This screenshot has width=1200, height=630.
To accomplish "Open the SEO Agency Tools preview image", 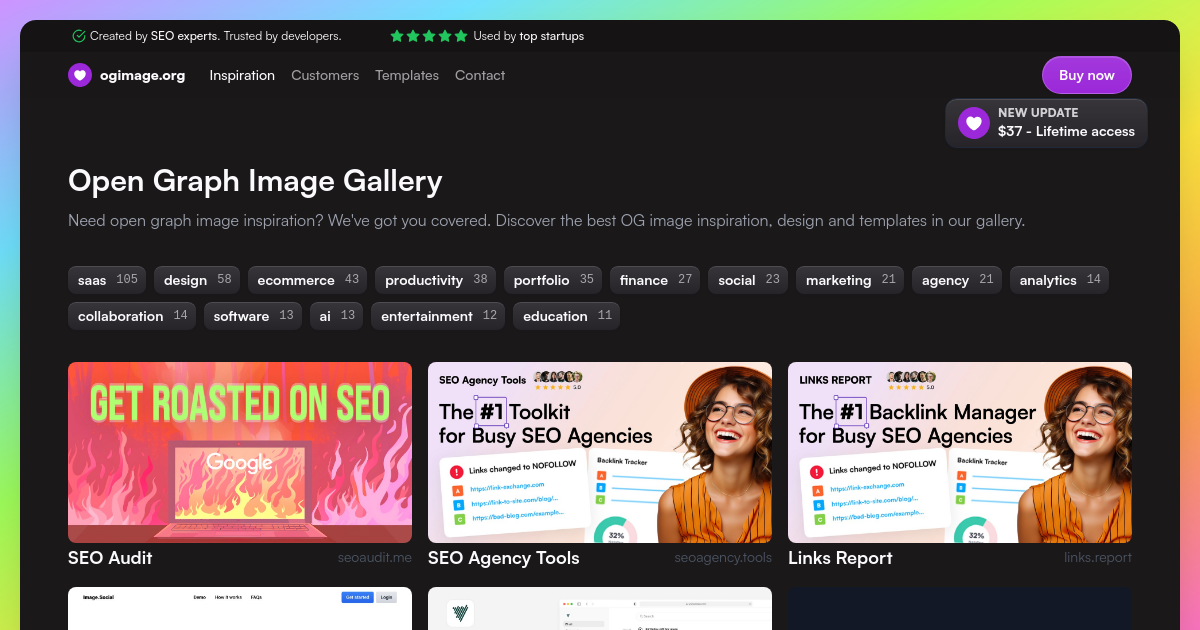I will coord(600,452).
